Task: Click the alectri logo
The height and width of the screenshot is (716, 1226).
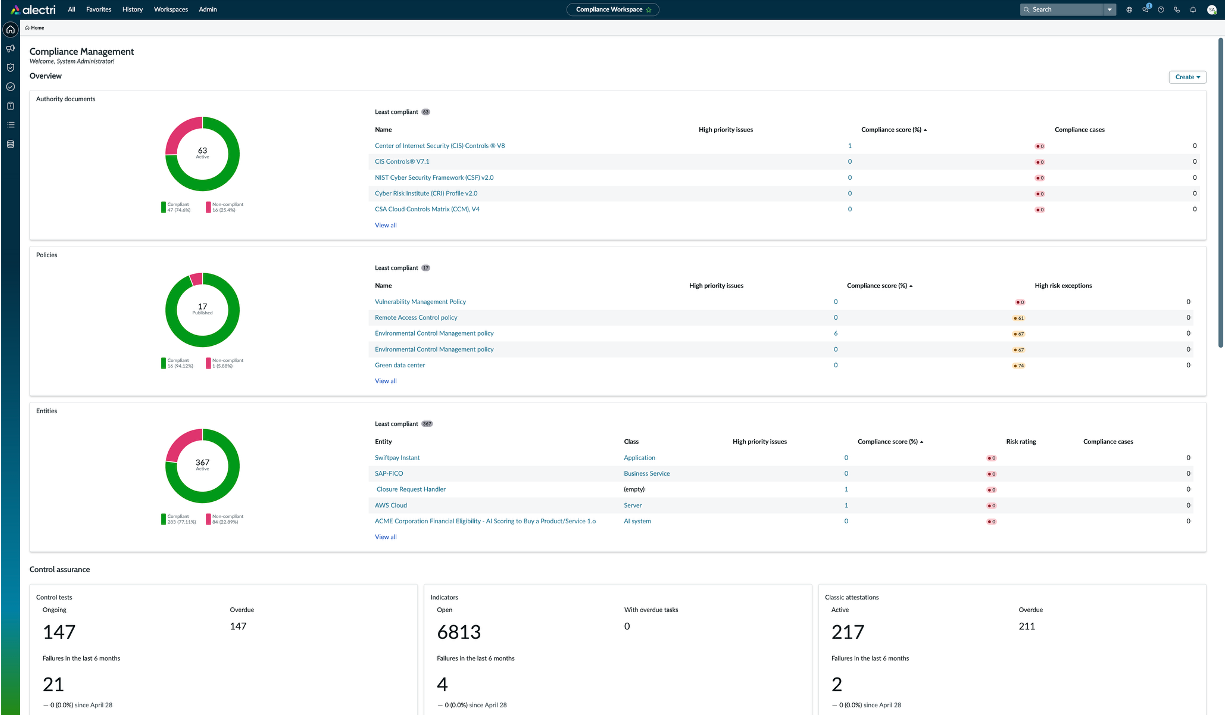Action: [x=31, y=9]
